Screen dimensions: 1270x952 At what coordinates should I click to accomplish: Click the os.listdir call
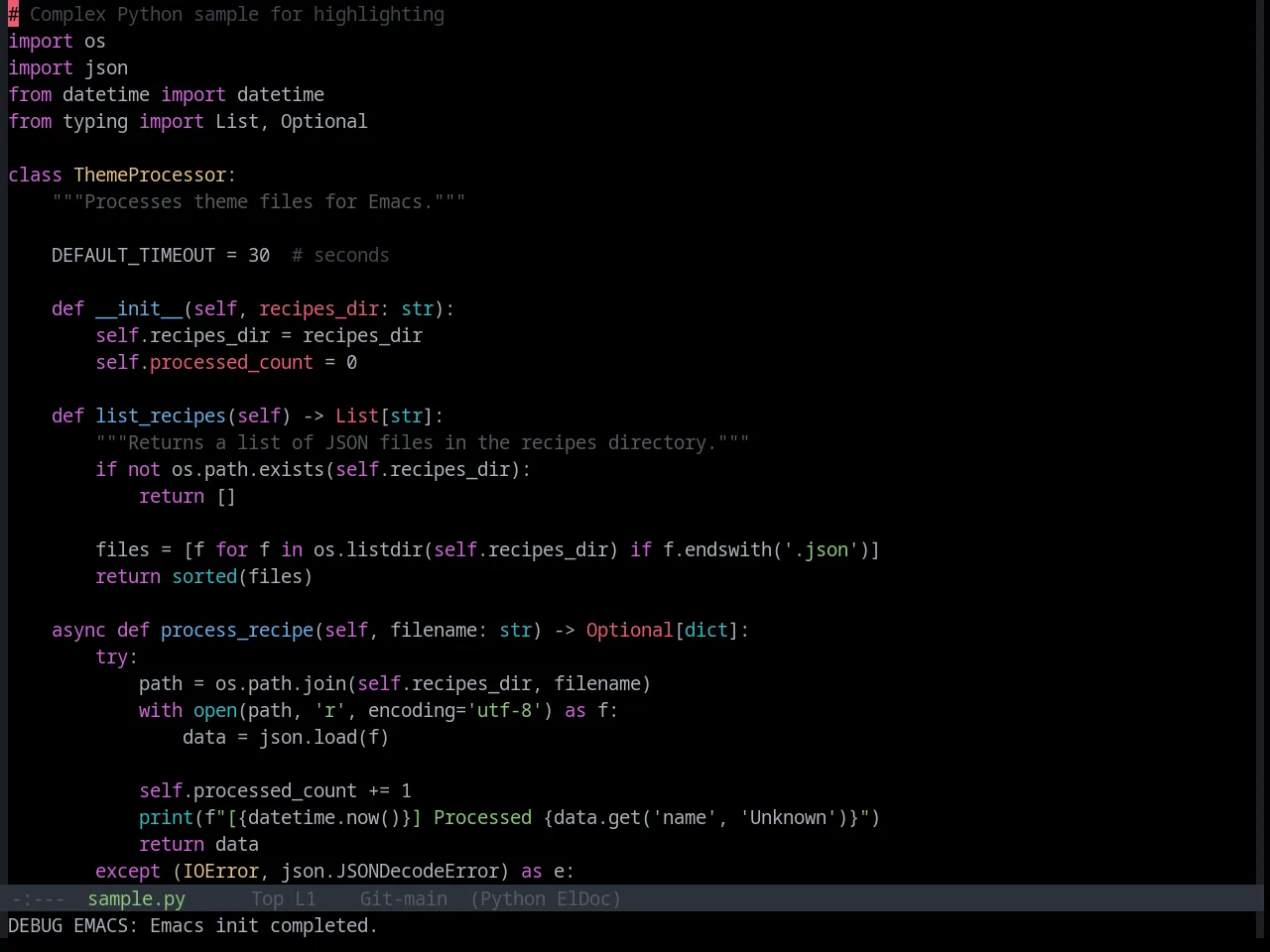[x=368, y=549]
